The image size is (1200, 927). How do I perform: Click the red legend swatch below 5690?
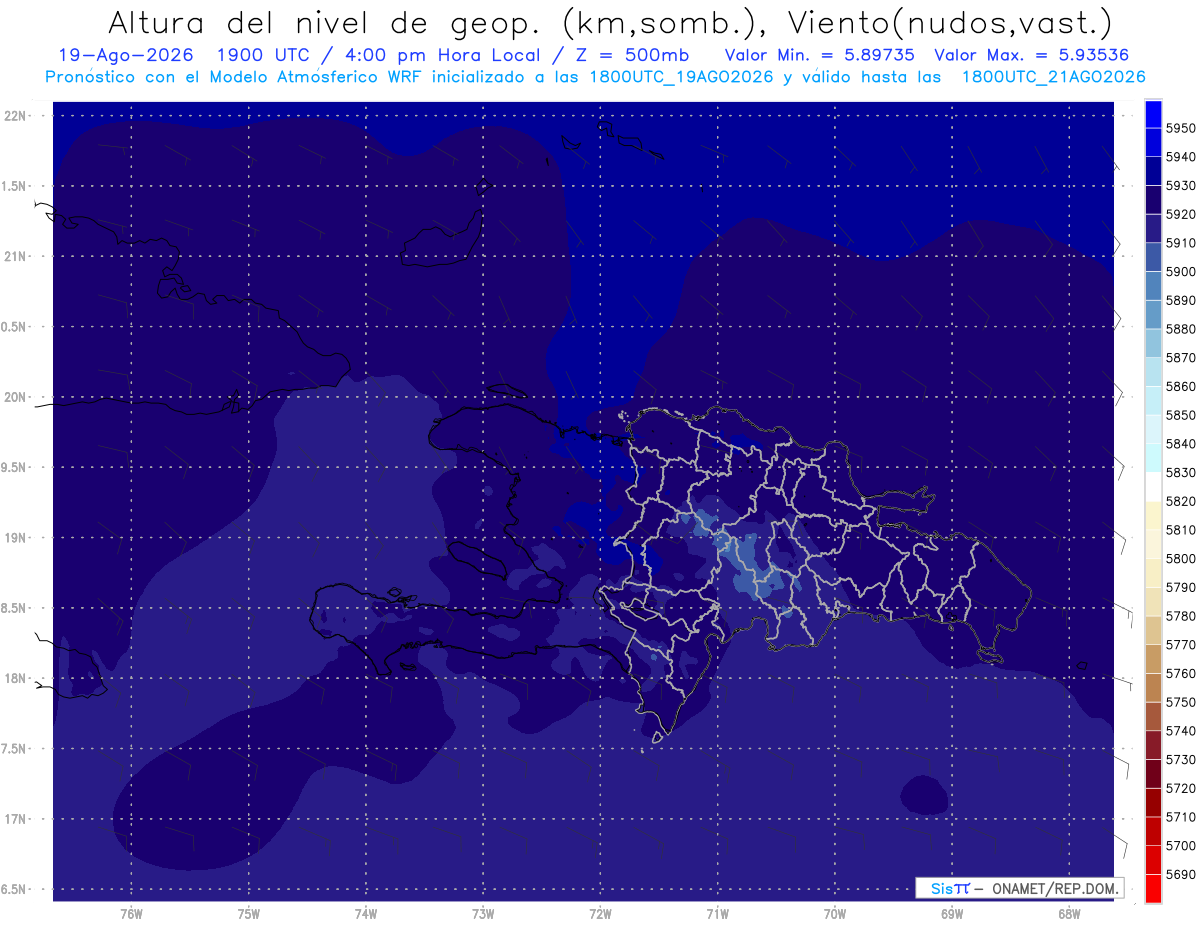1153,887
